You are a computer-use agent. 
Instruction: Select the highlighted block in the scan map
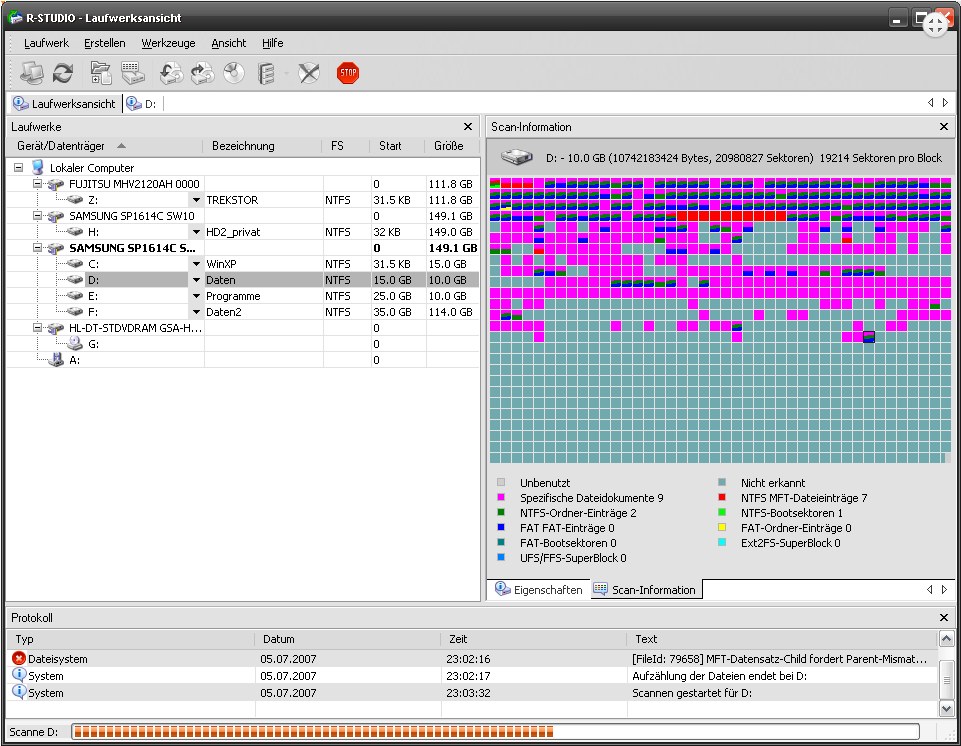pyautogui.click(x=868, y=337)
